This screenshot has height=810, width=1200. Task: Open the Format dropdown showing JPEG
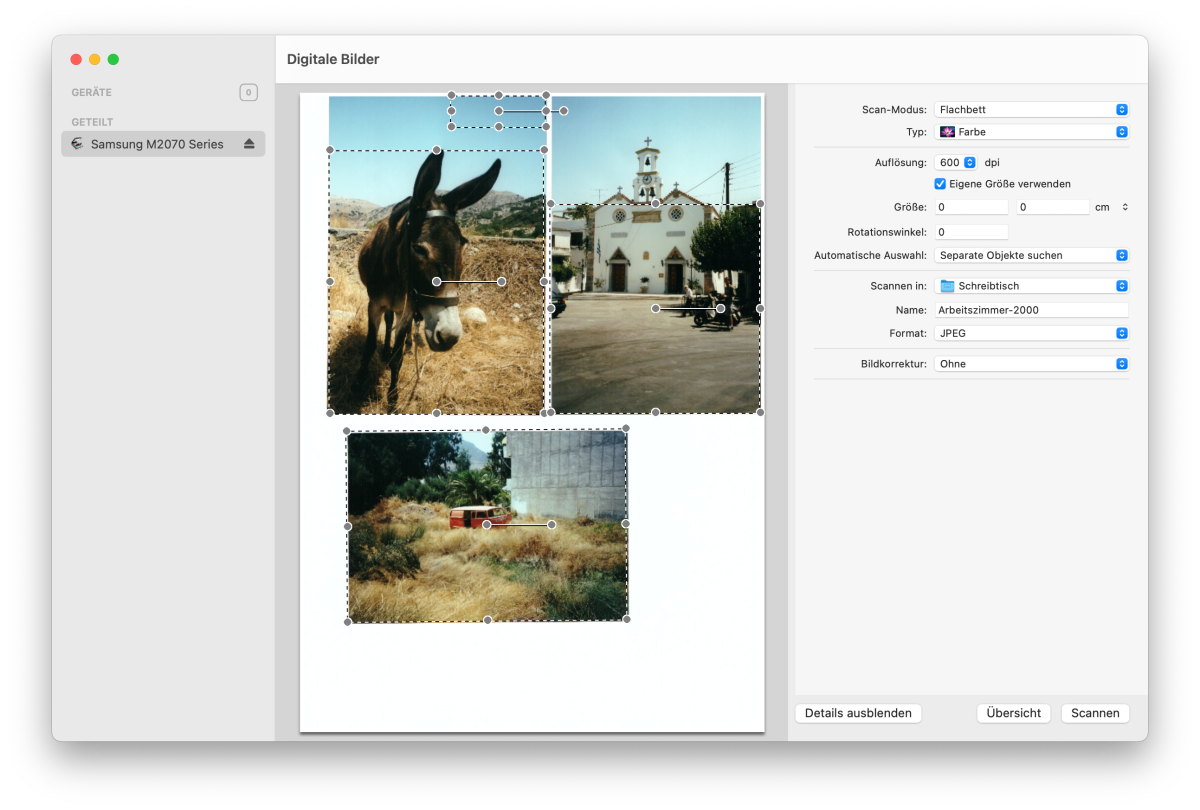click(1032, 333)
